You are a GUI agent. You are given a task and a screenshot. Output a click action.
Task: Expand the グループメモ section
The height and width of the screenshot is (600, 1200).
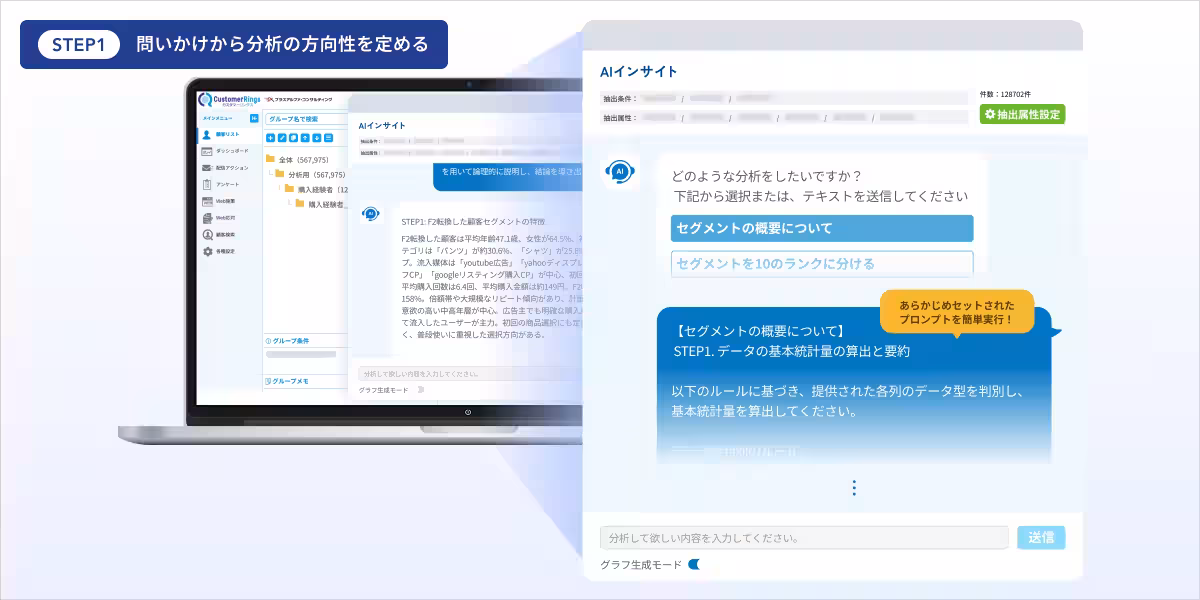click(x=290, y=380)
